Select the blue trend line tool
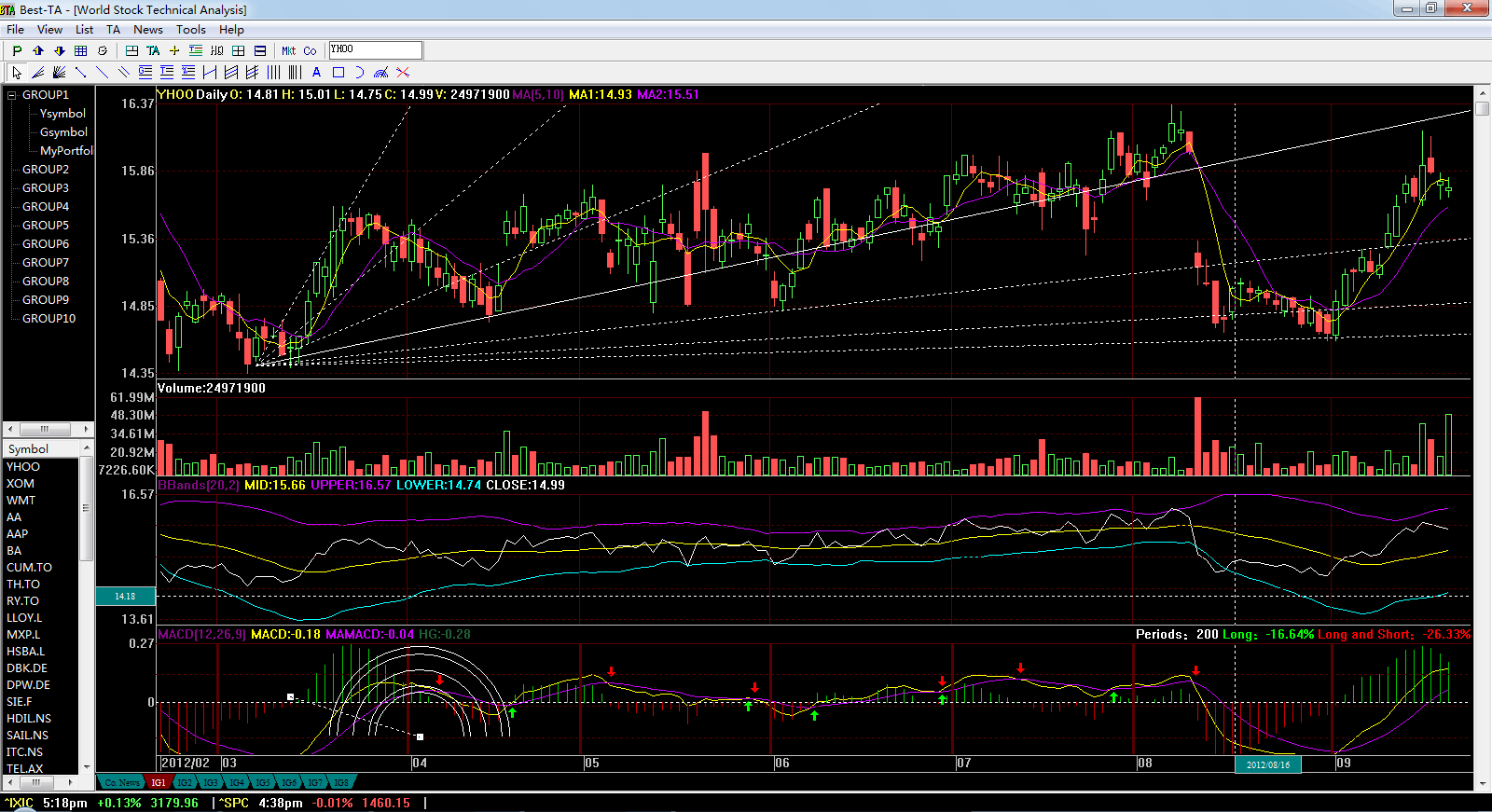Screen dimensions: 1492x812 102,72
